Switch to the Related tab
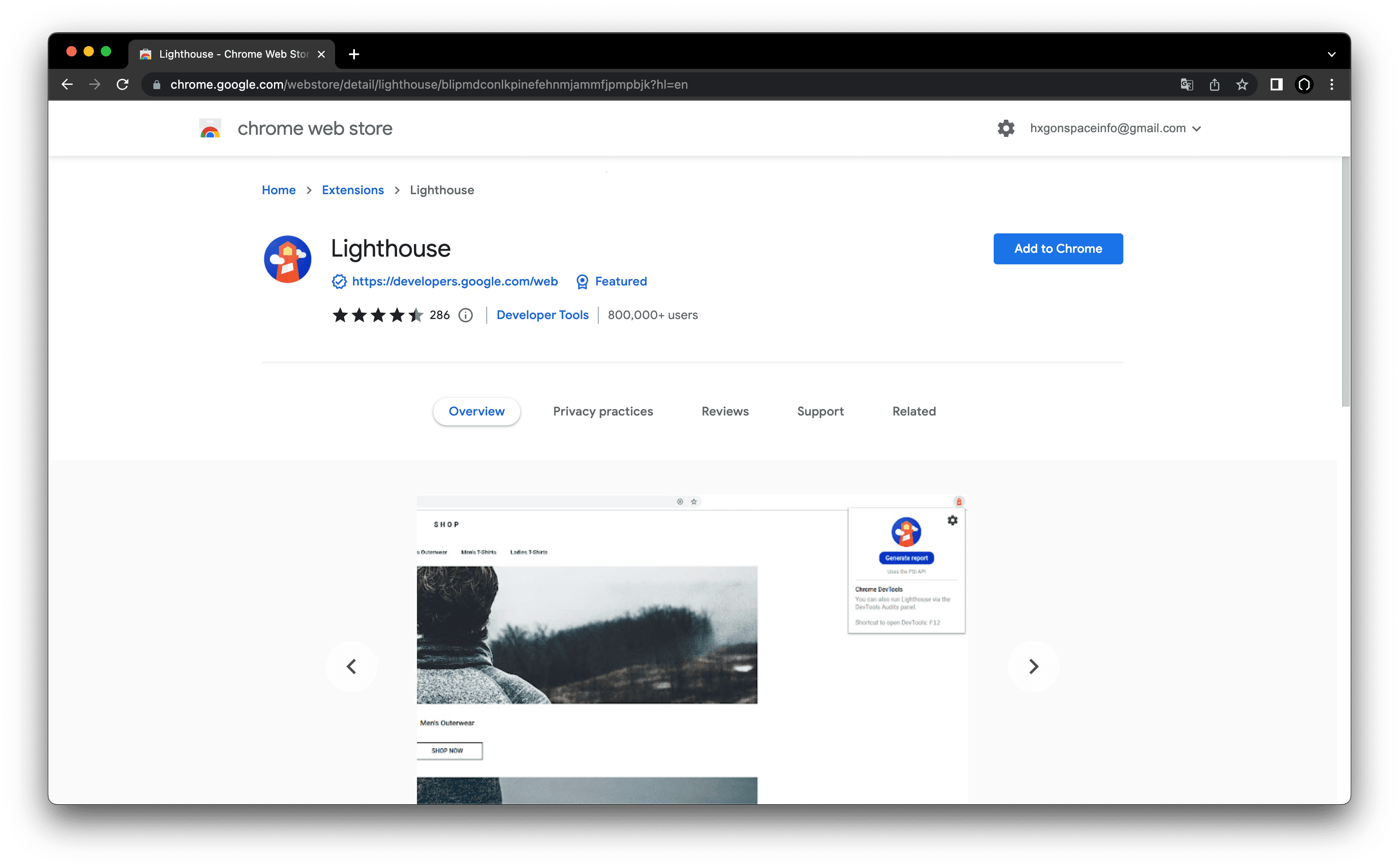This screenshot has width=1399, height=868. [914, 411]
